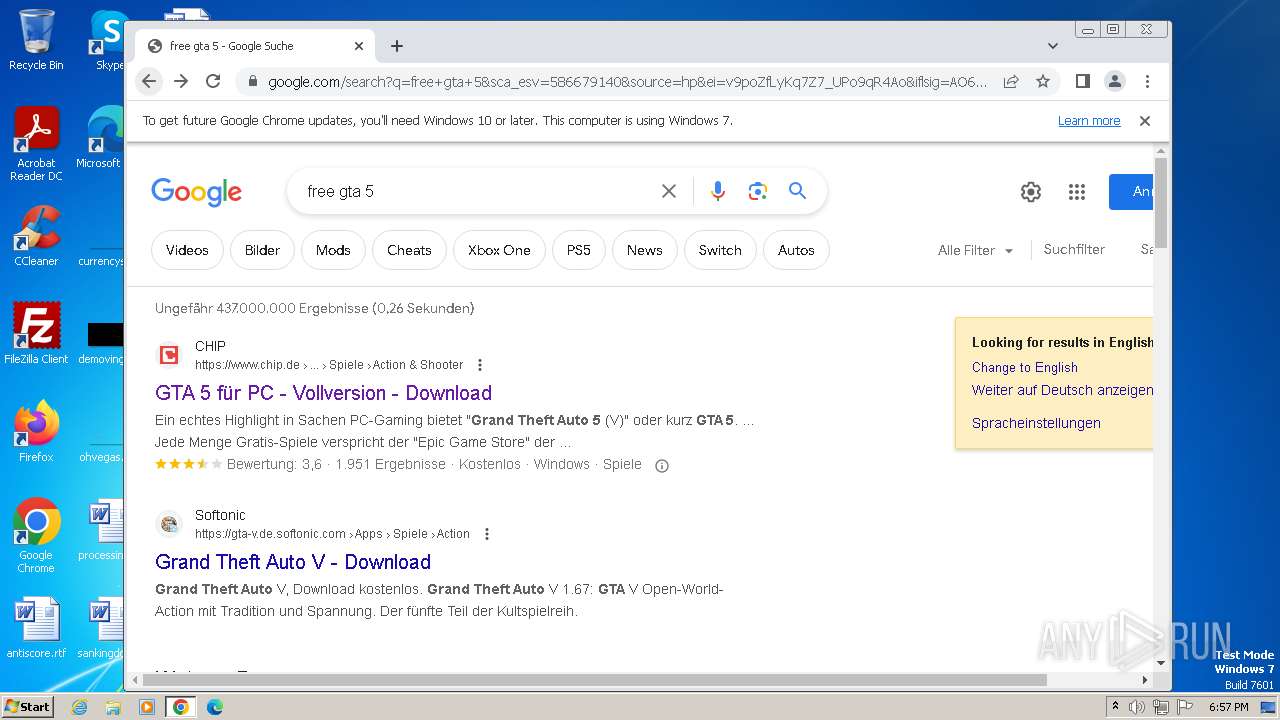Show the rating info icon for the CHIP result
Image resolution: width=1280 pixels, height=720 pixels.
[x=661, y=465]
